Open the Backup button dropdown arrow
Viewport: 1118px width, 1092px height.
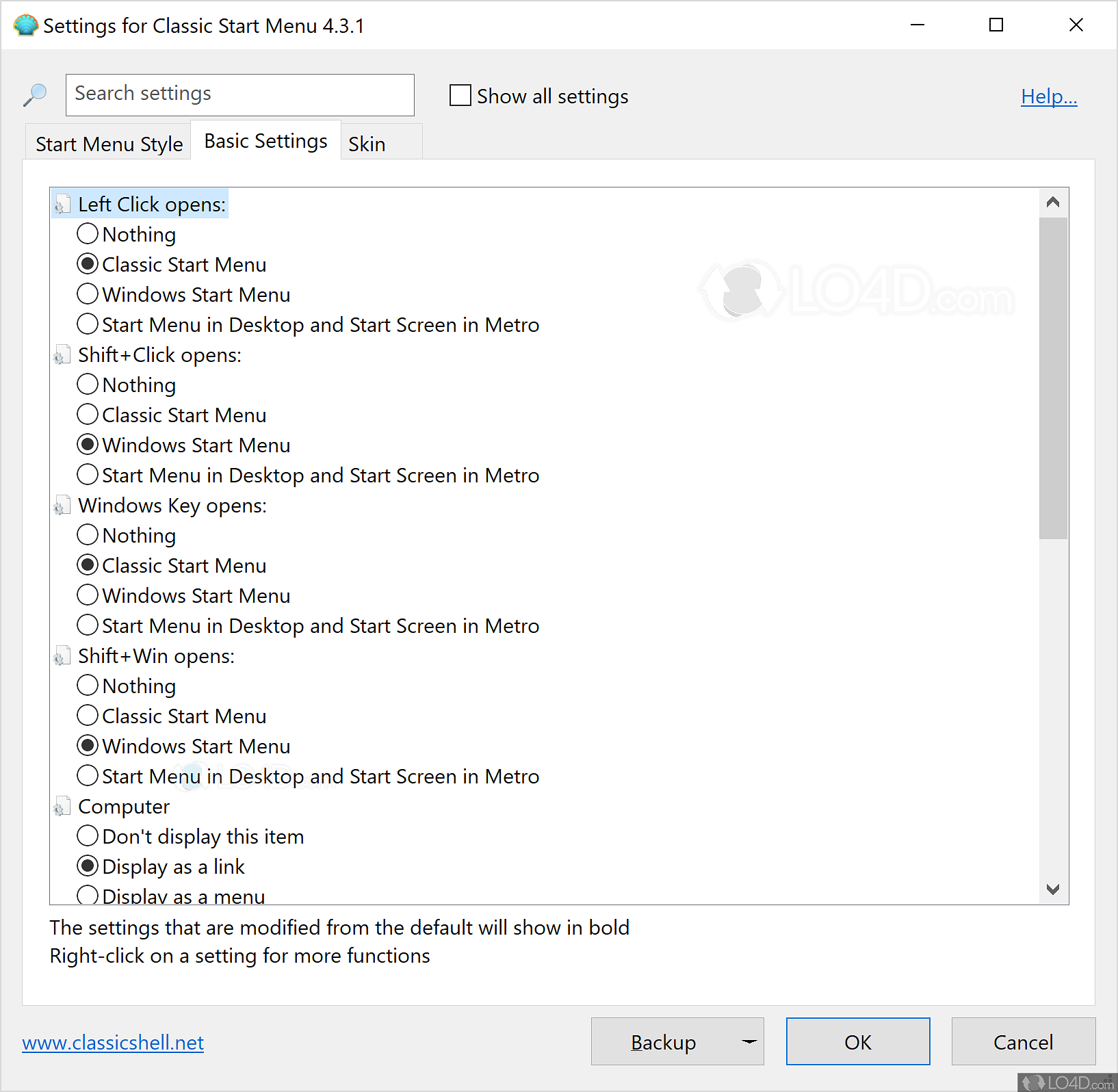pos(749,1041)
